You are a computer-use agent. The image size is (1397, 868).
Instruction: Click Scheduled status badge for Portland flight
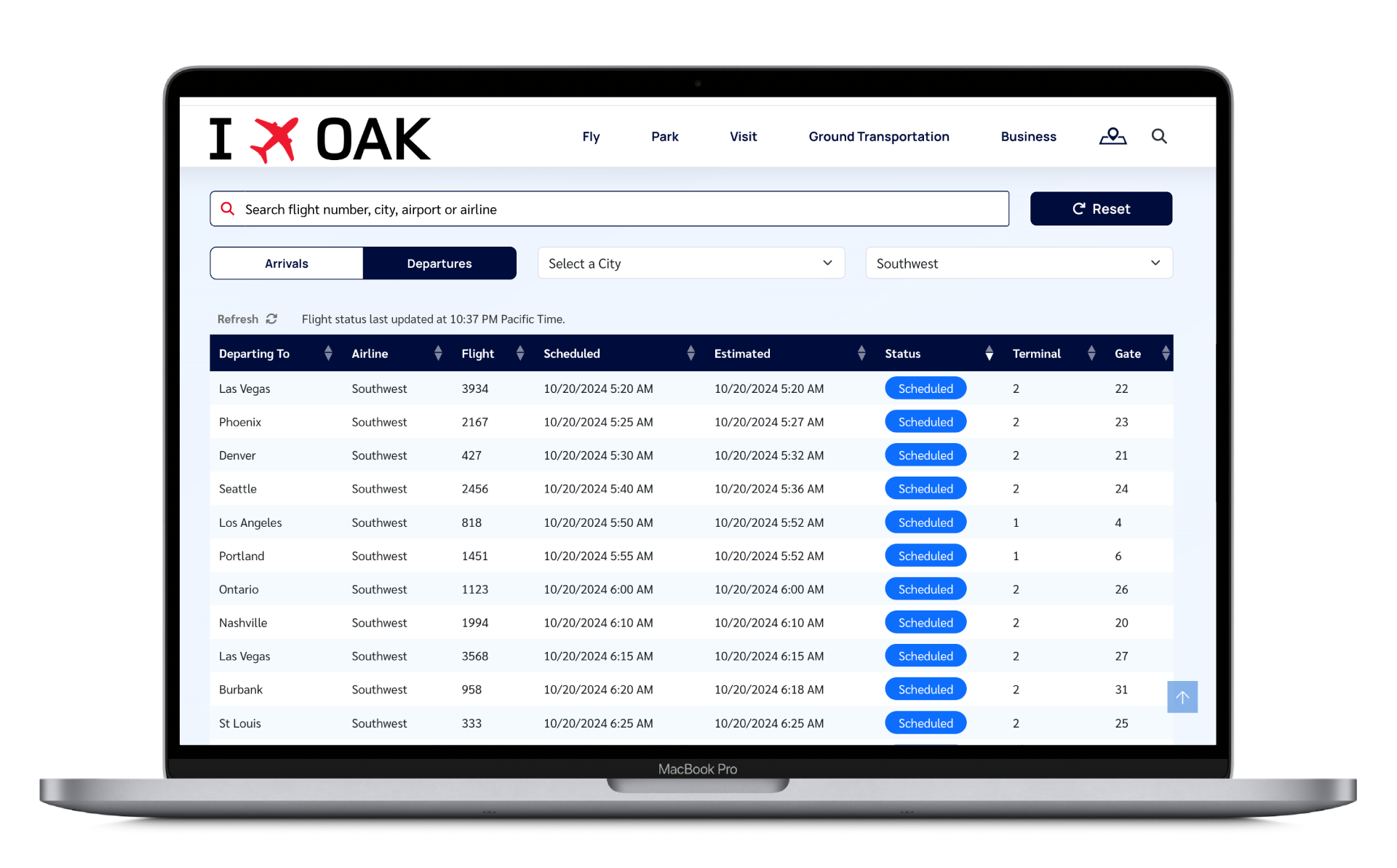pos(926,556)
